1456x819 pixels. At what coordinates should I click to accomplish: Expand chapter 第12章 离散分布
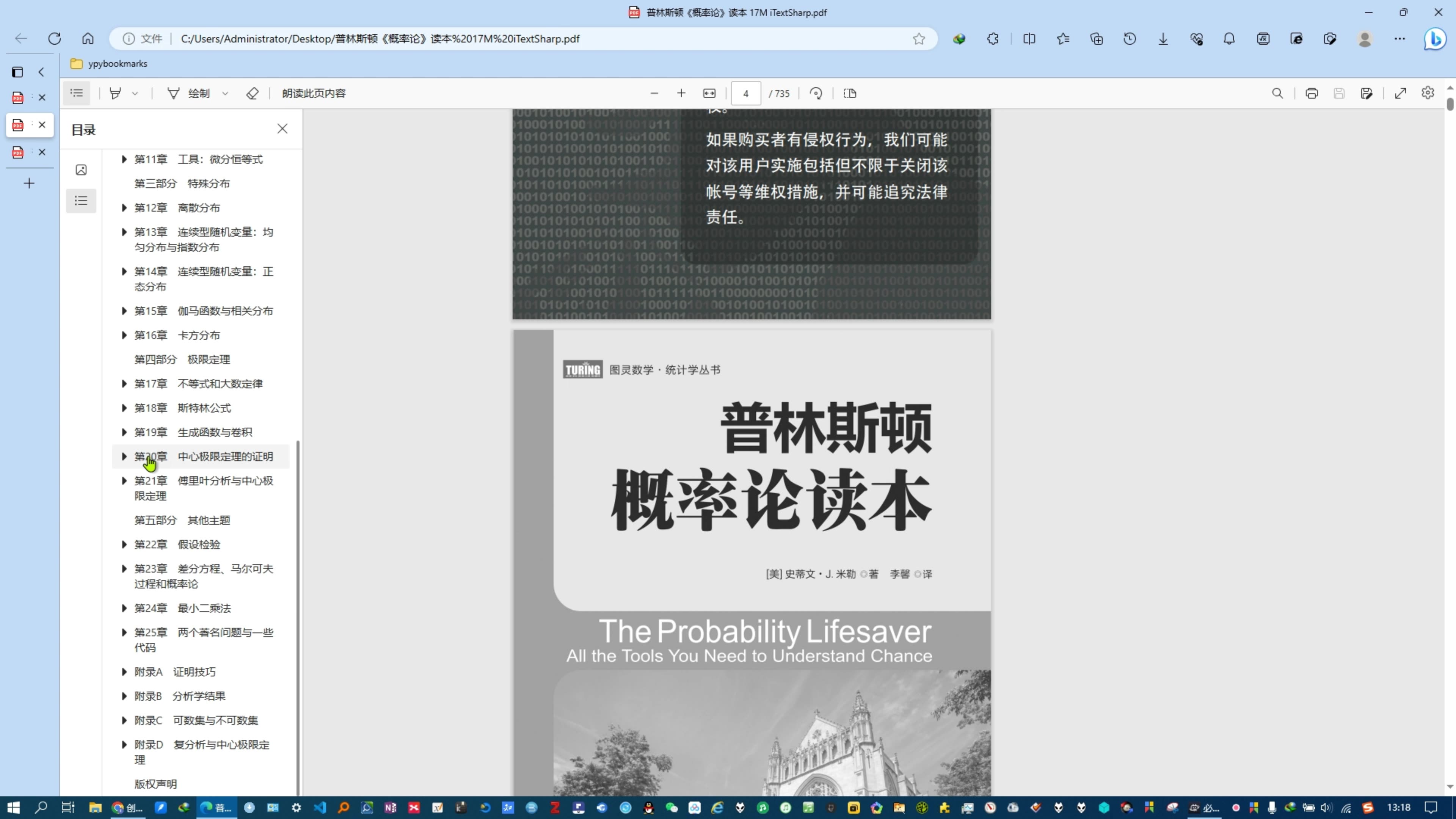tap(124, 208)
